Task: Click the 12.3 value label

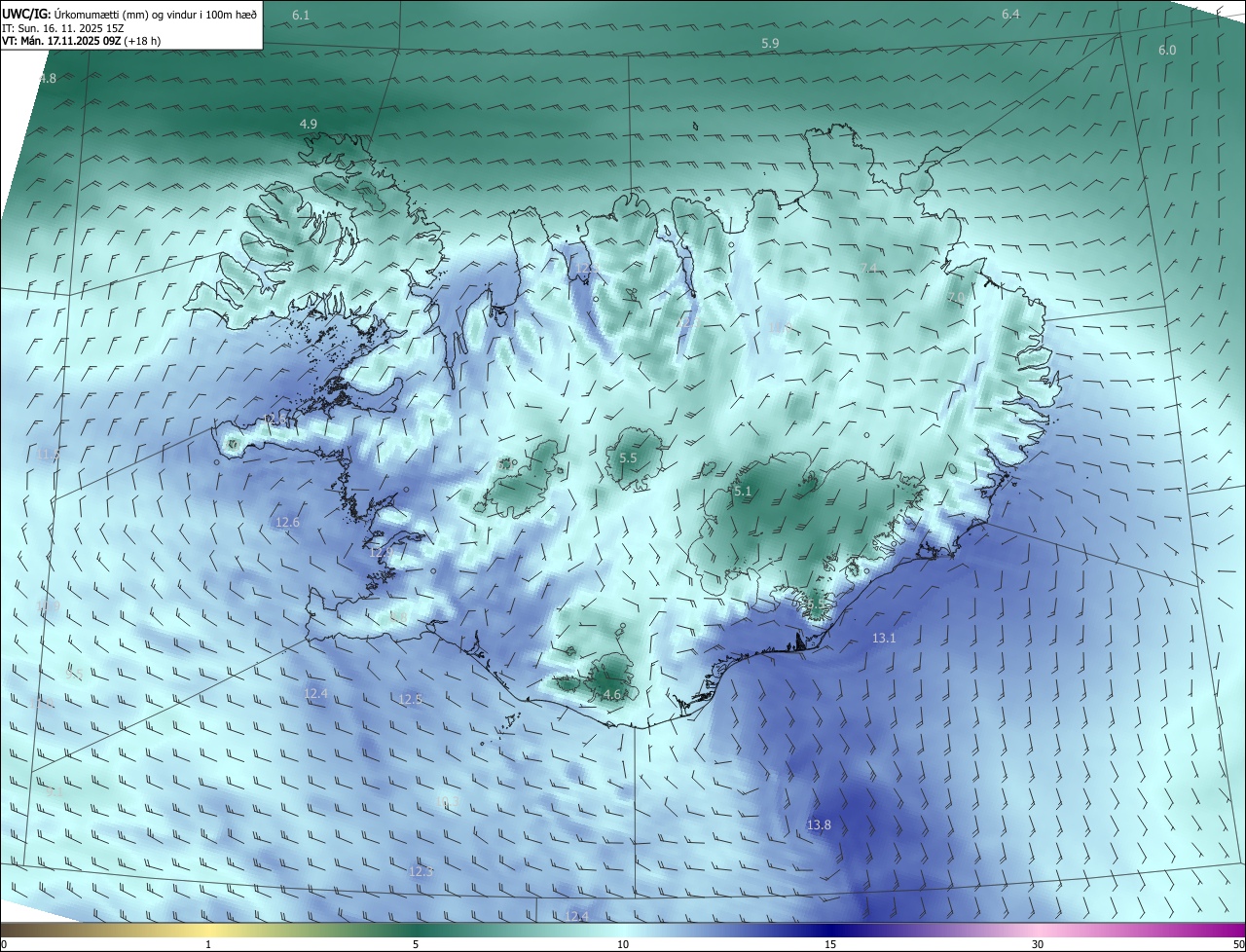Action: coord(421,871)
